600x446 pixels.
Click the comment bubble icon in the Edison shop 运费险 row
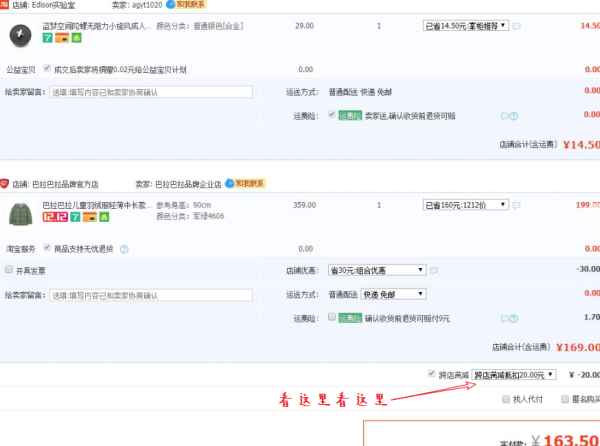pos(505,116)
